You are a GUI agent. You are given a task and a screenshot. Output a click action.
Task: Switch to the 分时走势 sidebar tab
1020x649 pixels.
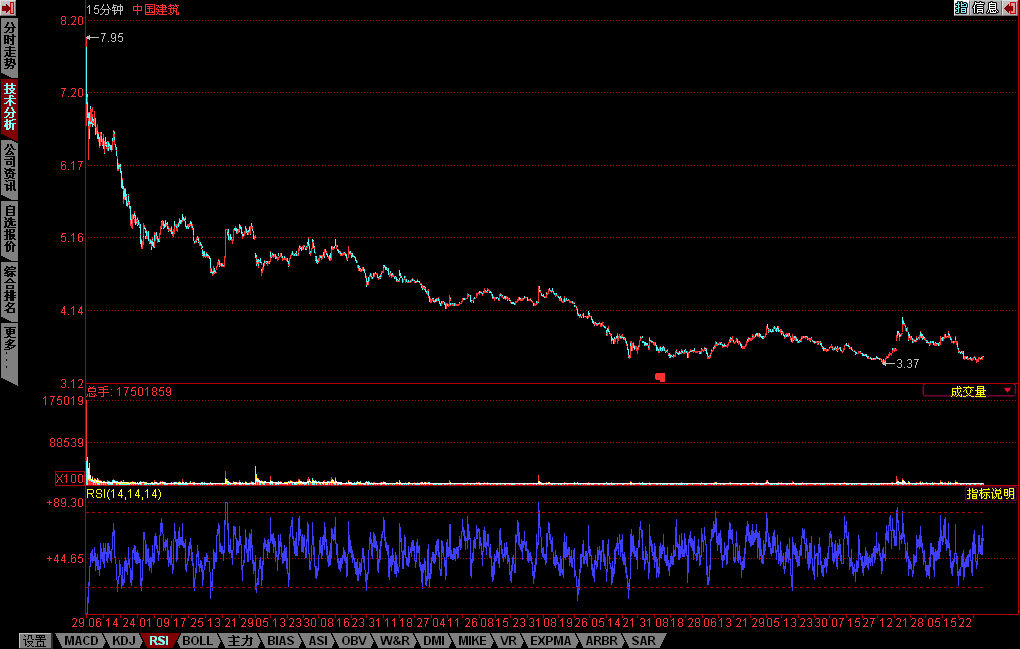[x=9, y=47]
